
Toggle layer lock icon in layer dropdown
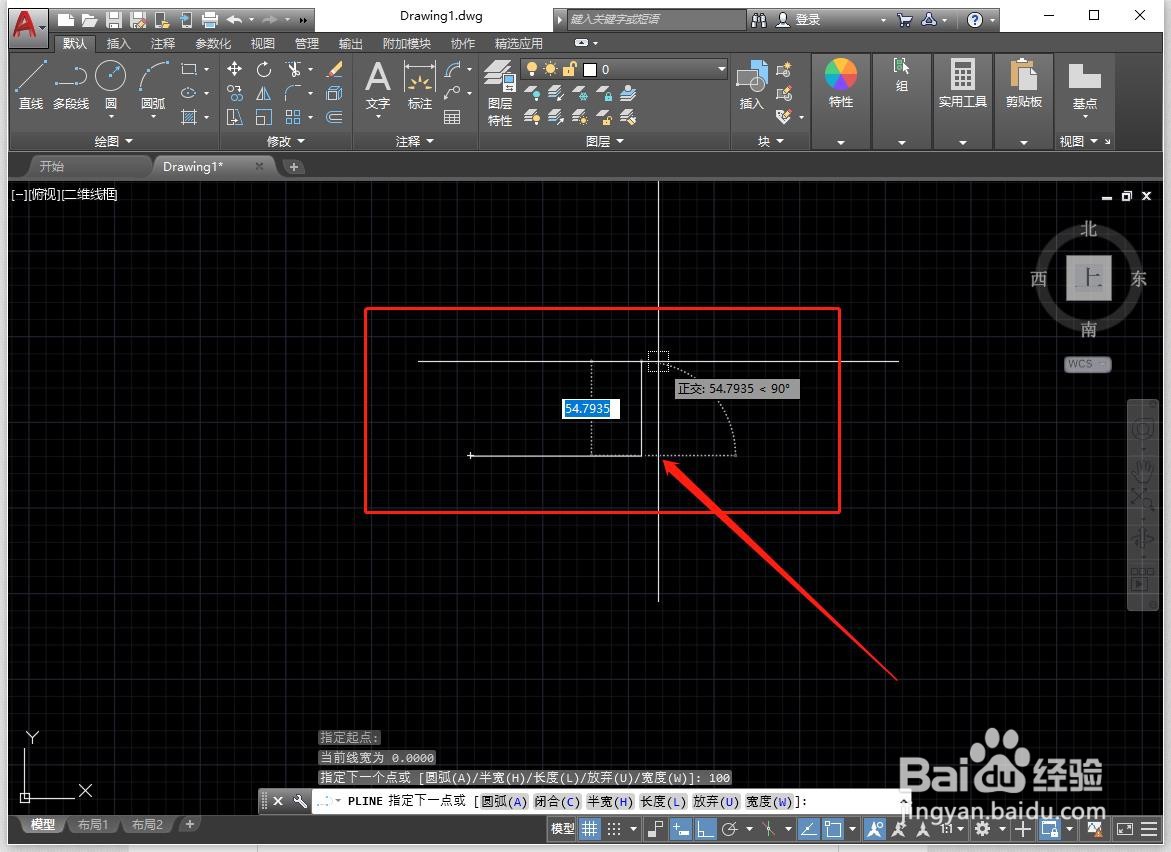(x=569, y=69)
